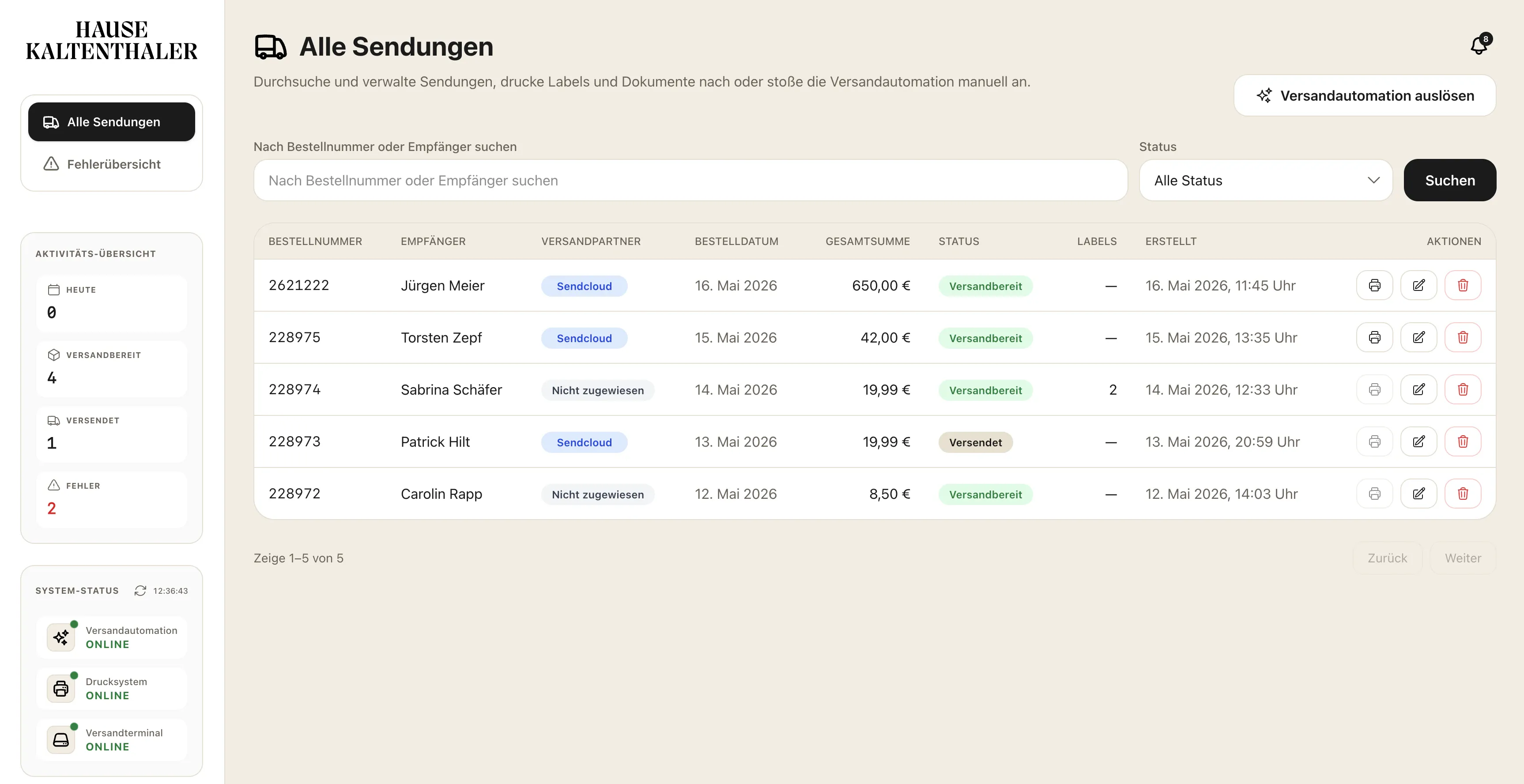Delete shipment 228972
Image resolution: width=1524 pixels, height=784 pixels.
point(1463,494)
